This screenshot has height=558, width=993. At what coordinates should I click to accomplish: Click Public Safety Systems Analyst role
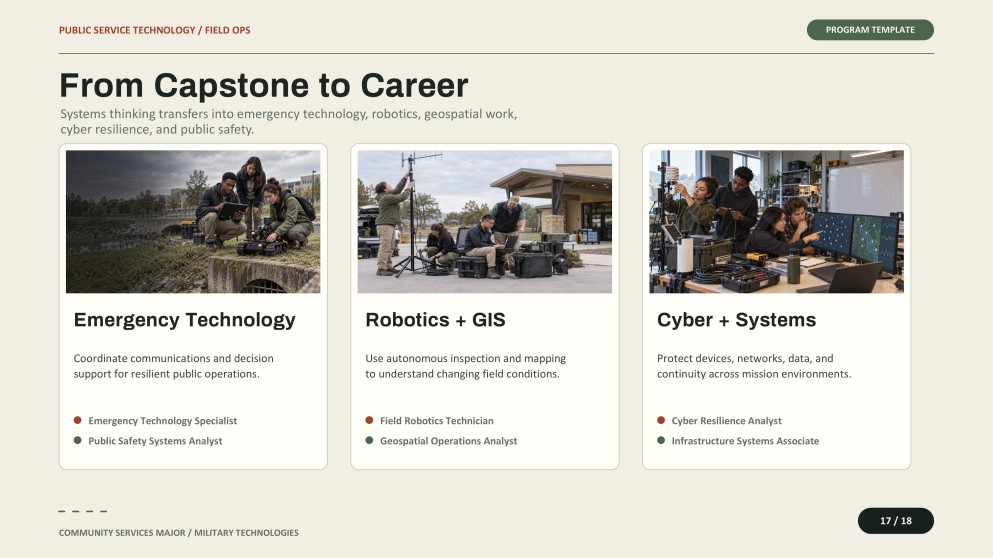tap(155, 441)
